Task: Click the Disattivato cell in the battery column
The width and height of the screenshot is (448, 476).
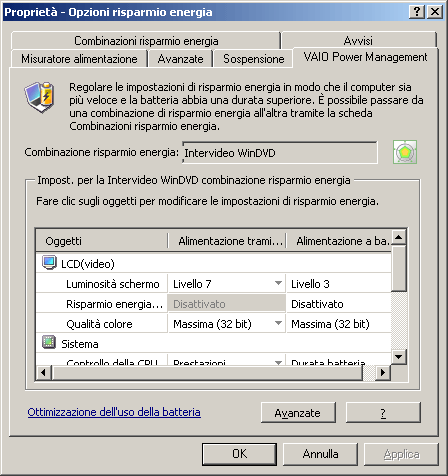Action: pyautogui.click(x=338, y=304)
